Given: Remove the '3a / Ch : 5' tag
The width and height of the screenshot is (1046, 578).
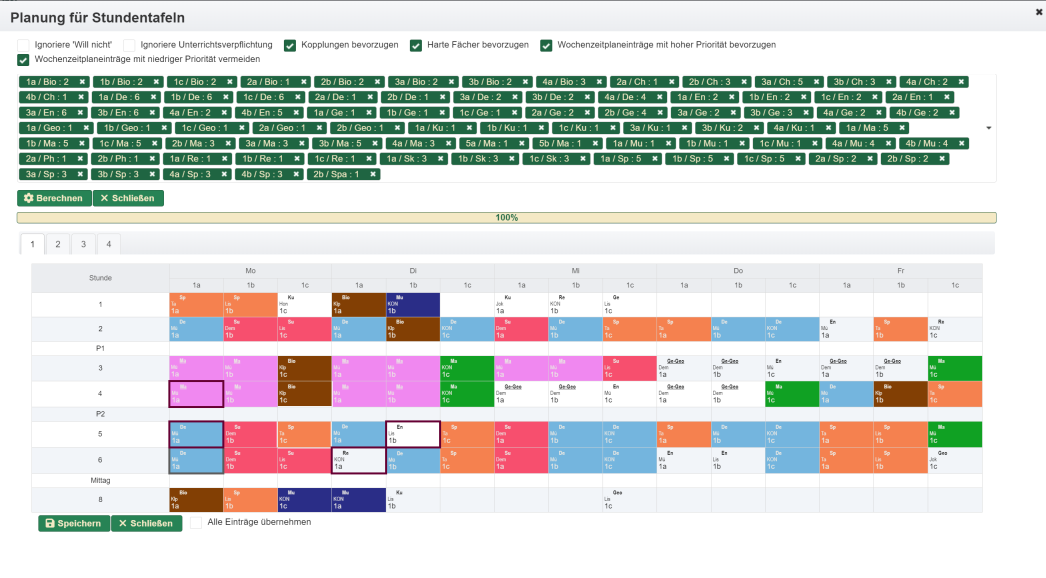Looking at the screenshot, I should pyautogui.click(x=817, y=82).
